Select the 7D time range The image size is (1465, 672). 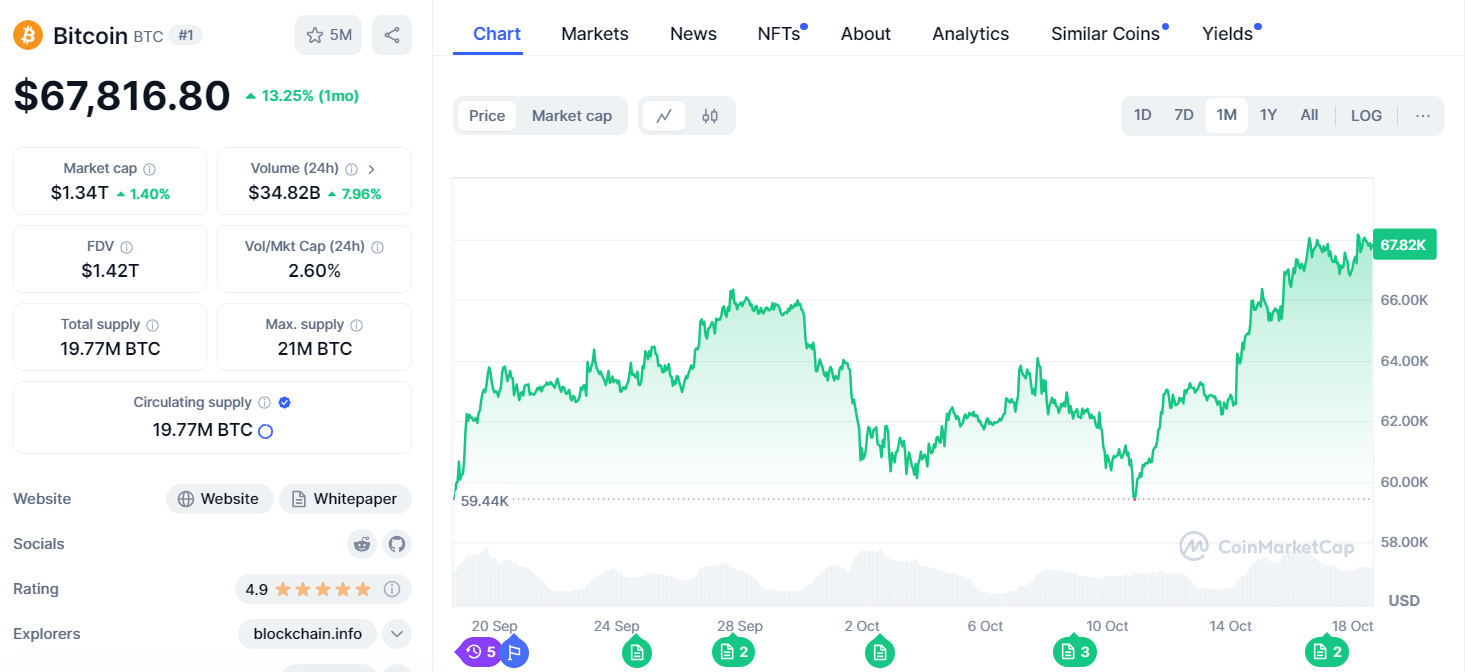(1184, 115)
